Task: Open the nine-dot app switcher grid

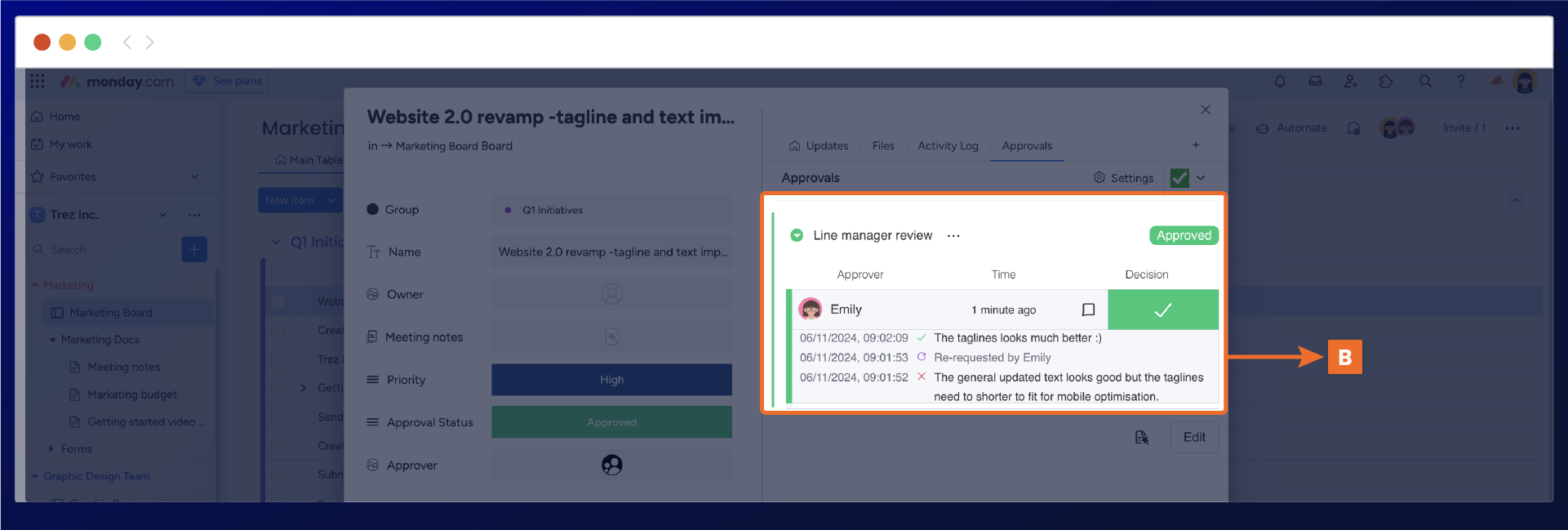Action: click(x=38, y=81)
